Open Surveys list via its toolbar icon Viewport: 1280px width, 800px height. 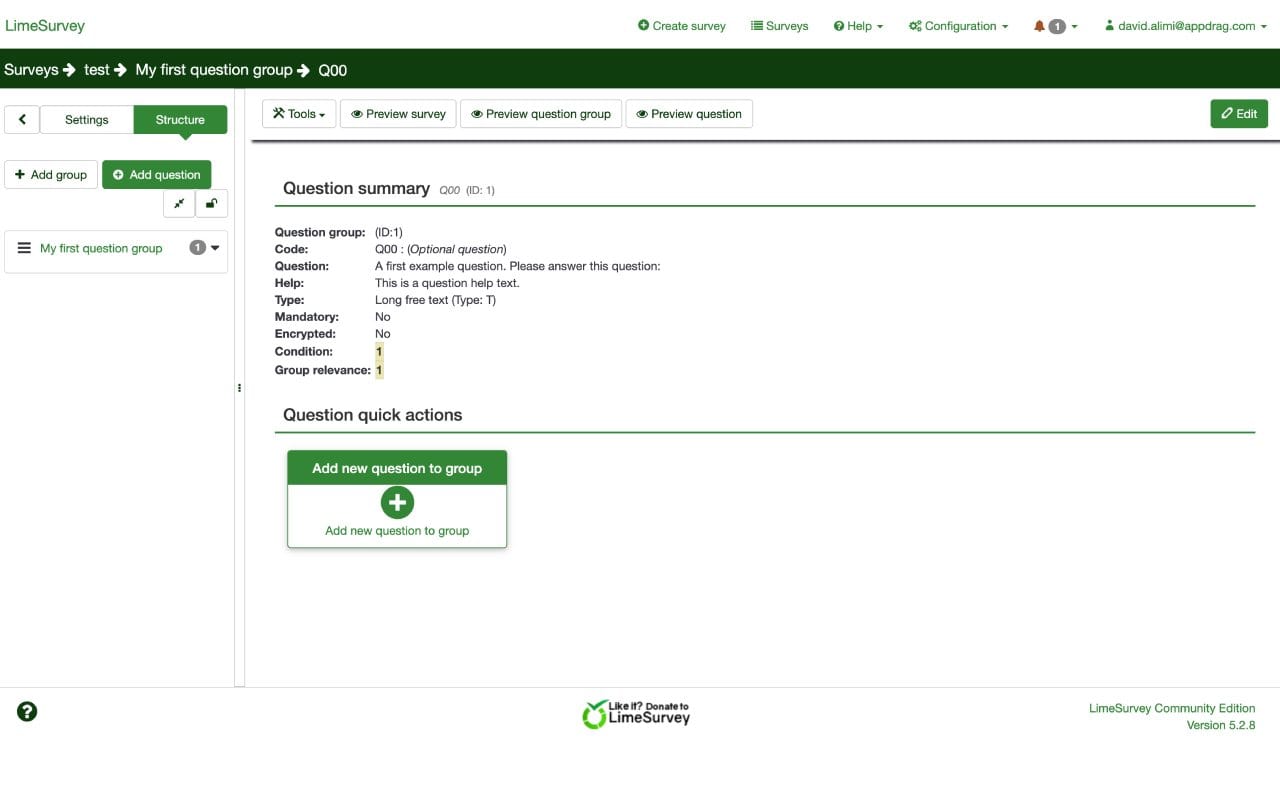(757, 26)
